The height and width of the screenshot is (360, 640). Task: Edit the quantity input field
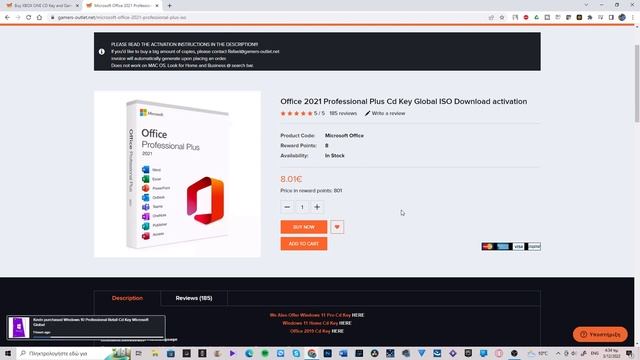(302, 207)
